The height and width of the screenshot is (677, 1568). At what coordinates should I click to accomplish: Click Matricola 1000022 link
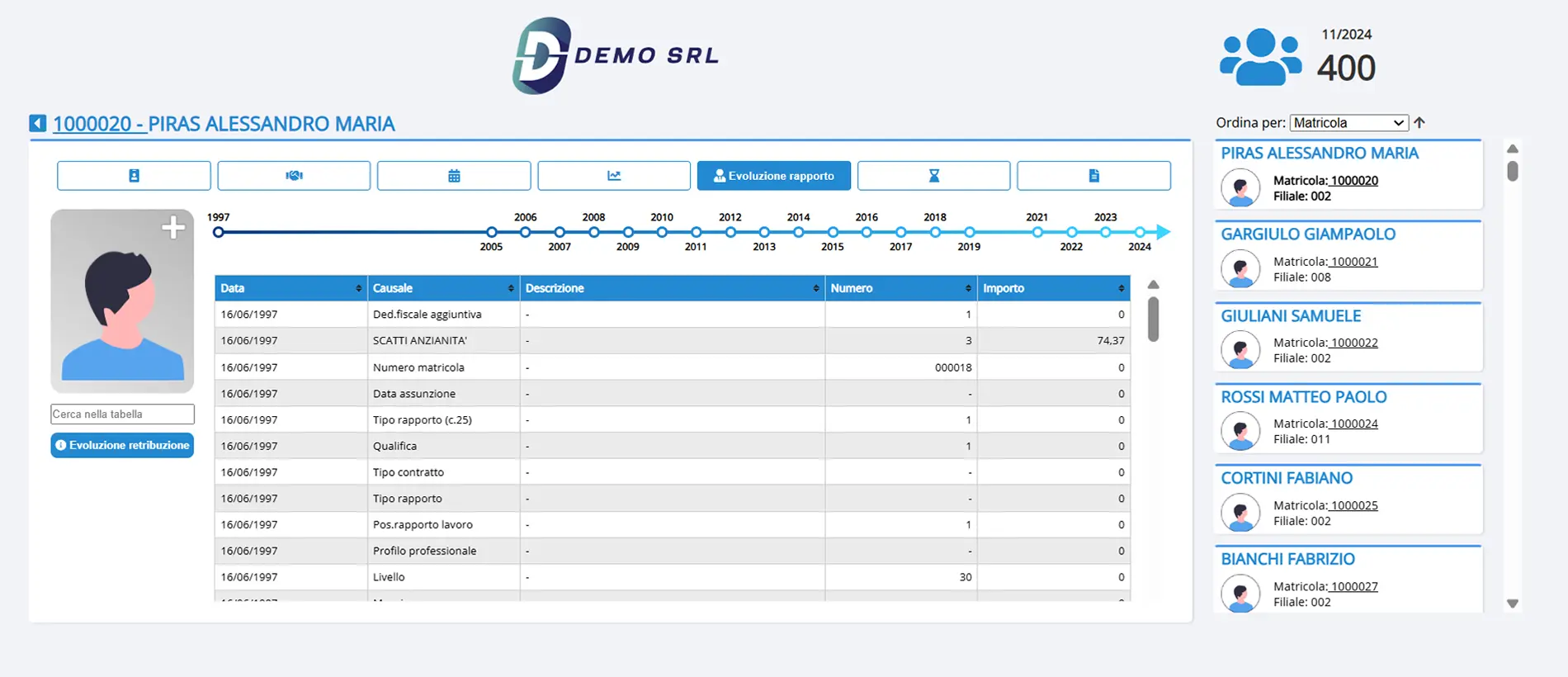pos(1353,343)
